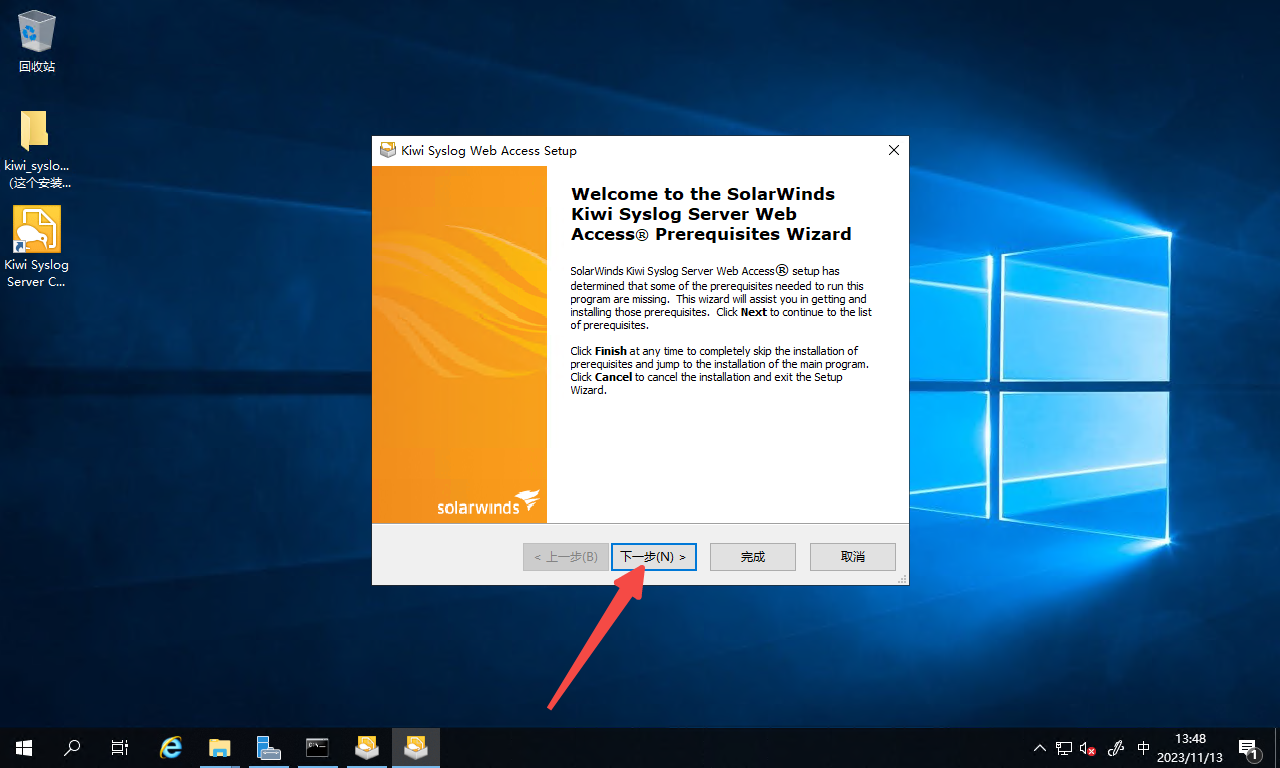Select the 回收站 recycle bin desktop icon

pos(37,42)
